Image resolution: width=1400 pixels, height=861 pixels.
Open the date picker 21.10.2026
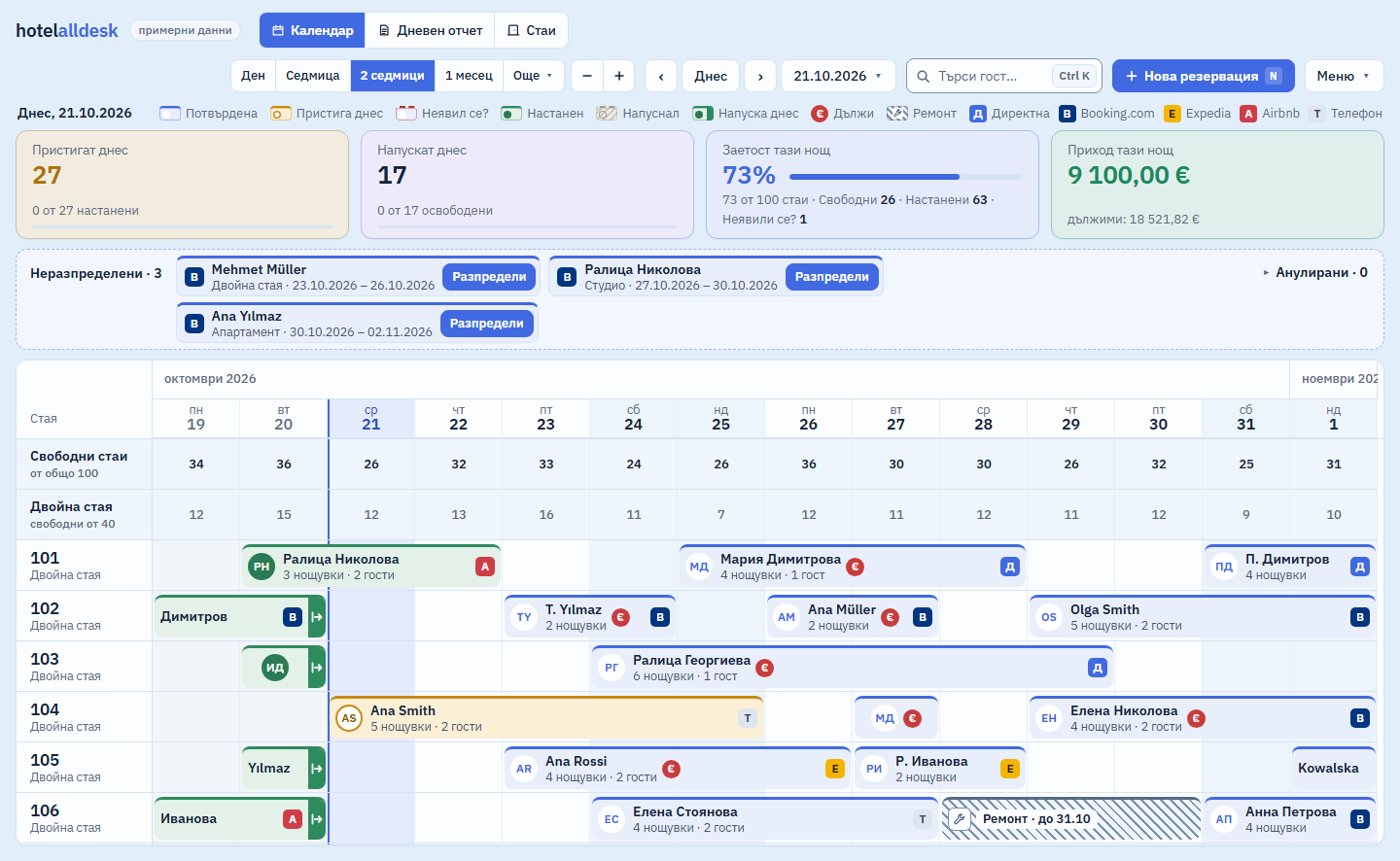point(837,76)
